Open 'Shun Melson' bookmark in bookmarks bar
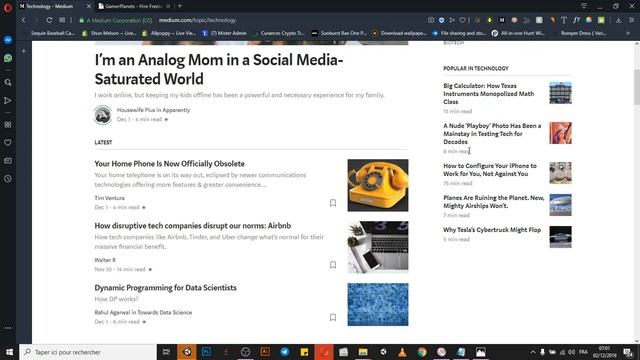 109,33
